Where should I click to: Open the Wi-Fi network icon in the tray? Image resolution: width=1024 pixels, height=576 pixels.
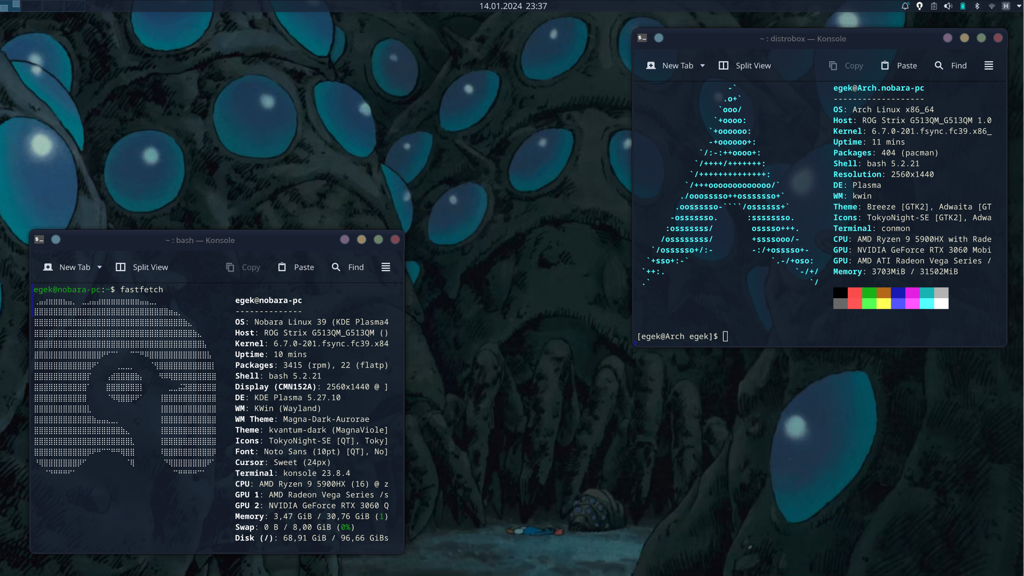coord(991,6)
